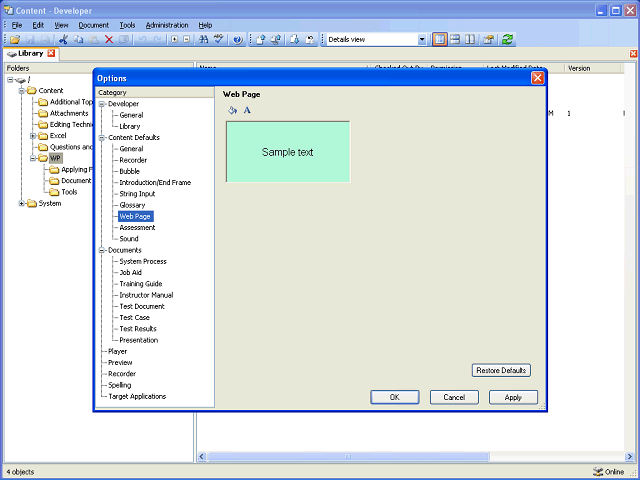Select the Sound category item
Viewport: 640px width, 480px height.
point(129,239)
